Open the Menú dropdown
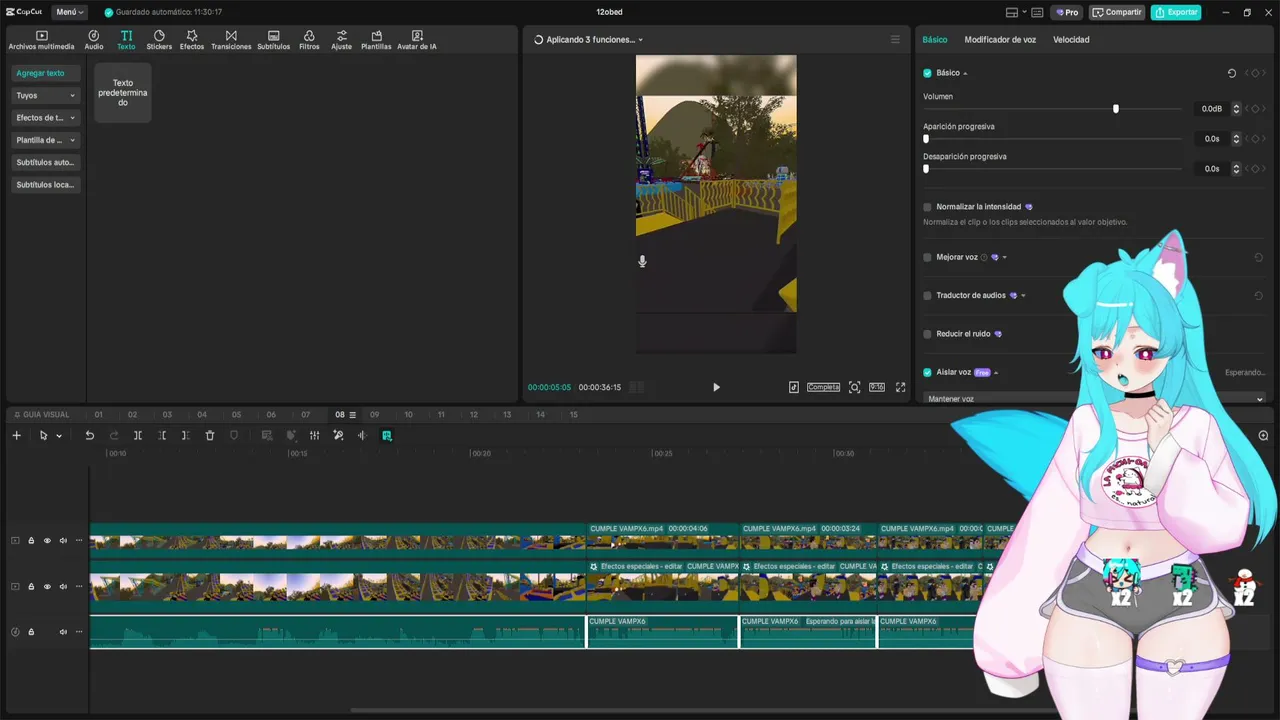1280x720 pixels. point(70,12)
